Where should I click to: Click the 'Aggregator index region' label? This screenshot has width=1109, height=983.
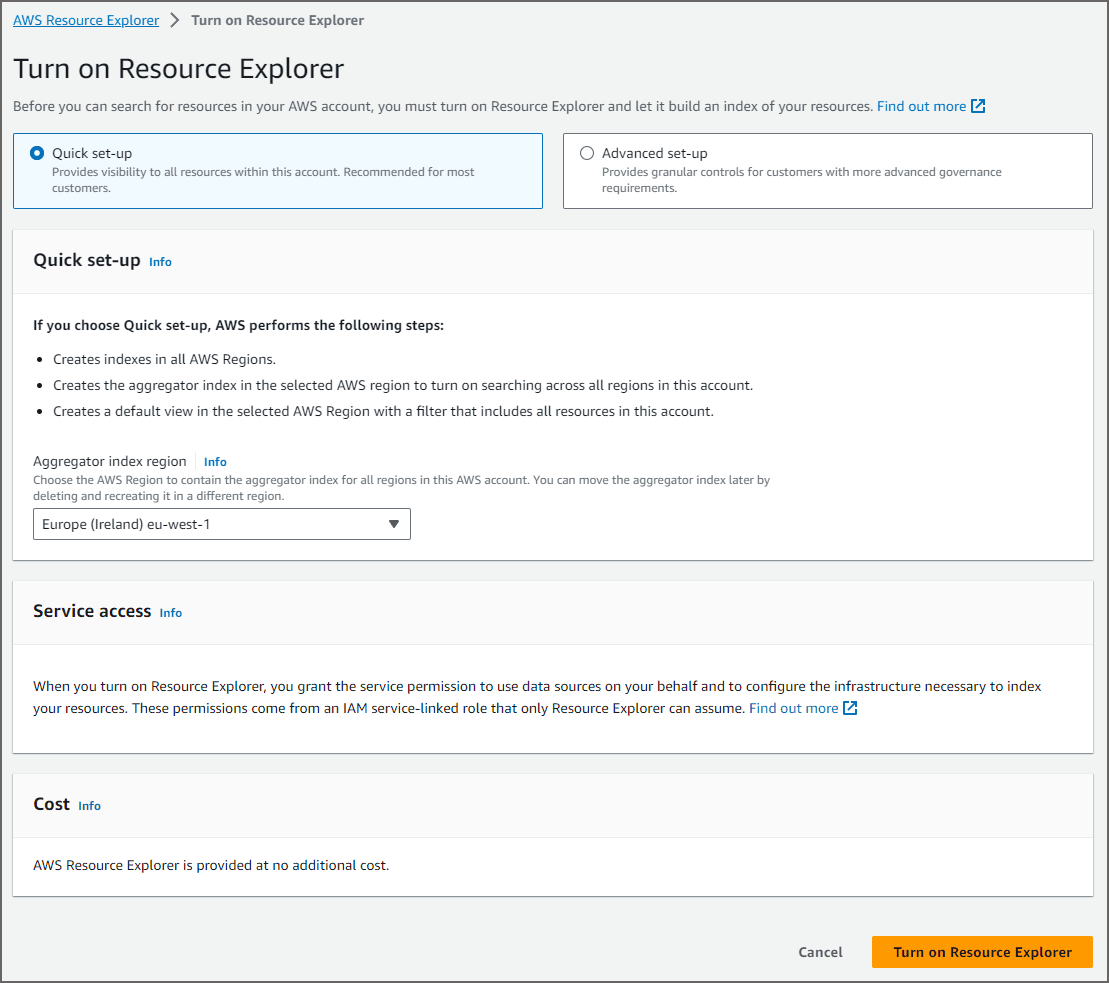click(x=110, y=461)
